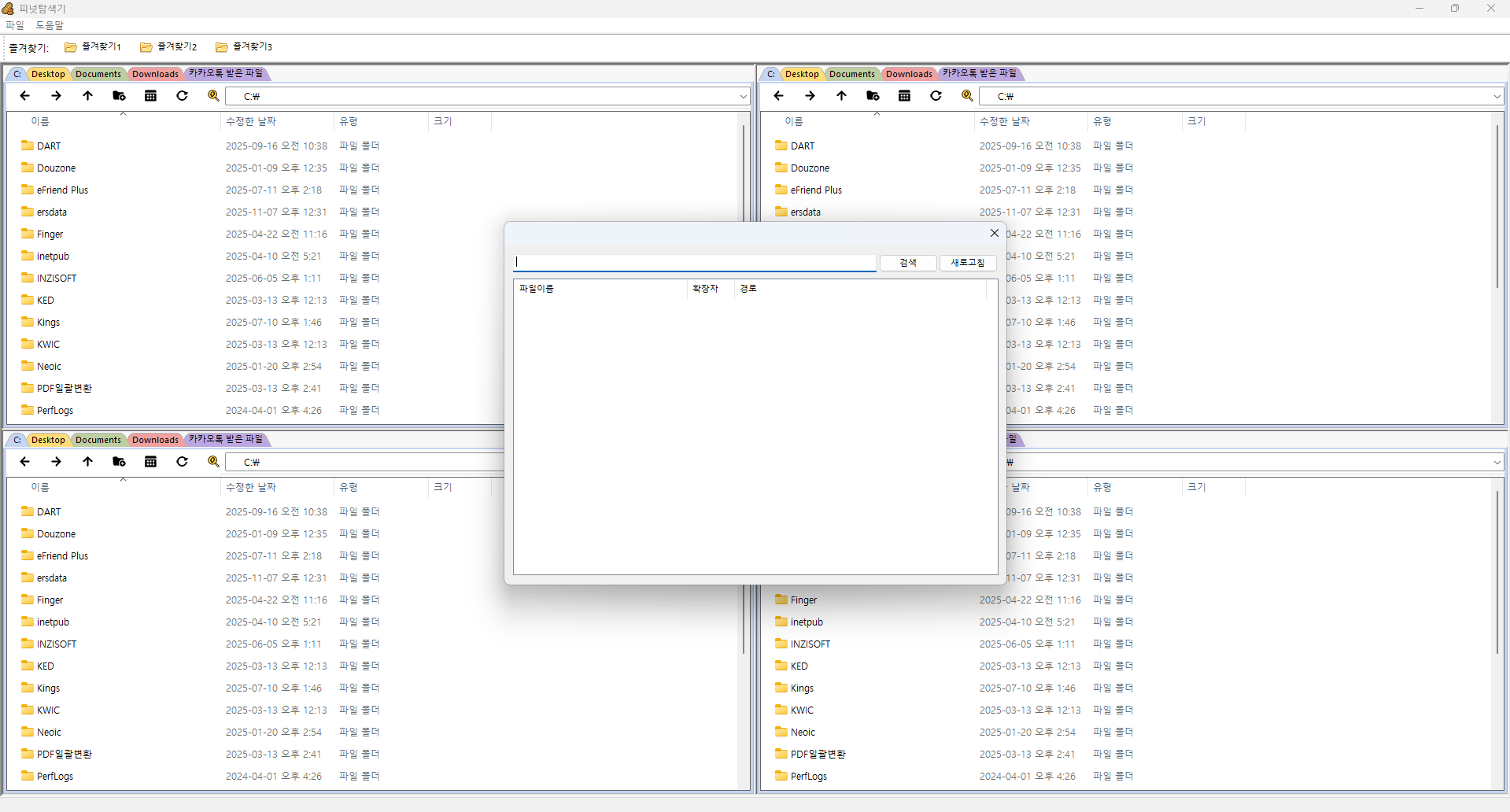This screenshot has width=1510, height=812.
Task: Select the 카카오톡 받은 파일 tab in the top-left pane
Action: pos(226,74)
